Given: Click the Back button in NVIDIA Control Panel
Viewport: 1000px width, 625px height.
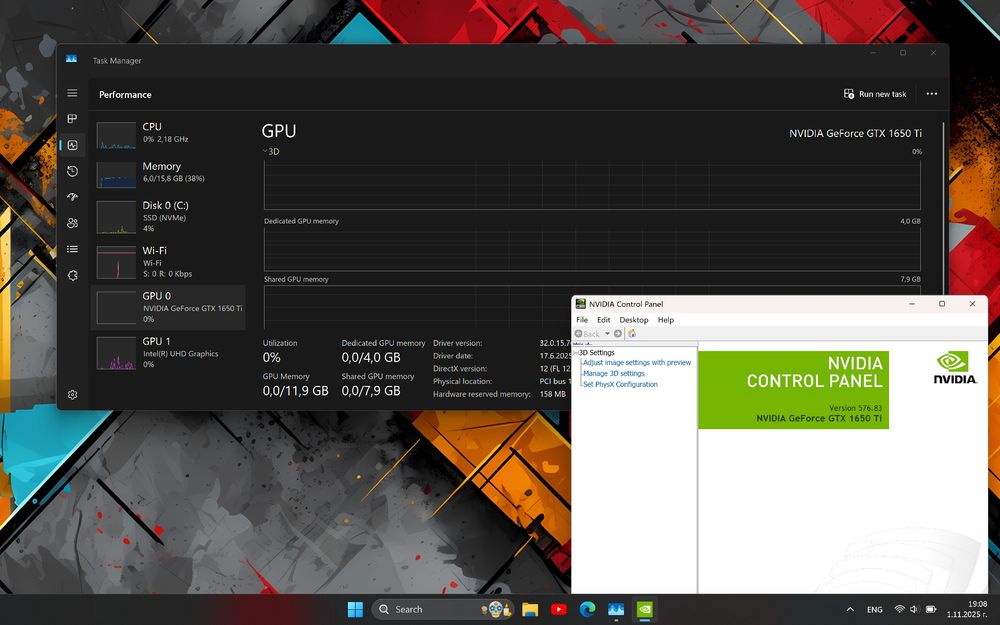Looking at the screenshot, I should coord(587,334).
